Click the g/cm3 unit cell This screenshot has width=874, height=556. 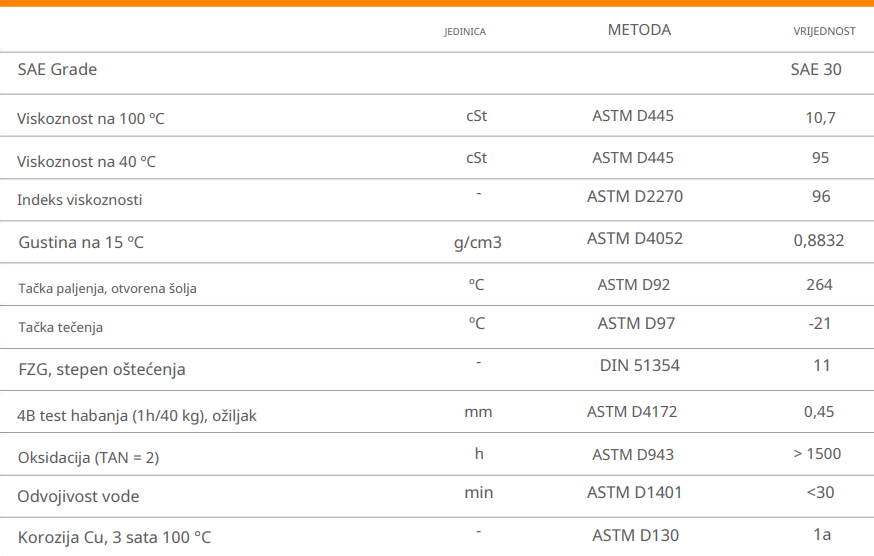coord(477,242)
